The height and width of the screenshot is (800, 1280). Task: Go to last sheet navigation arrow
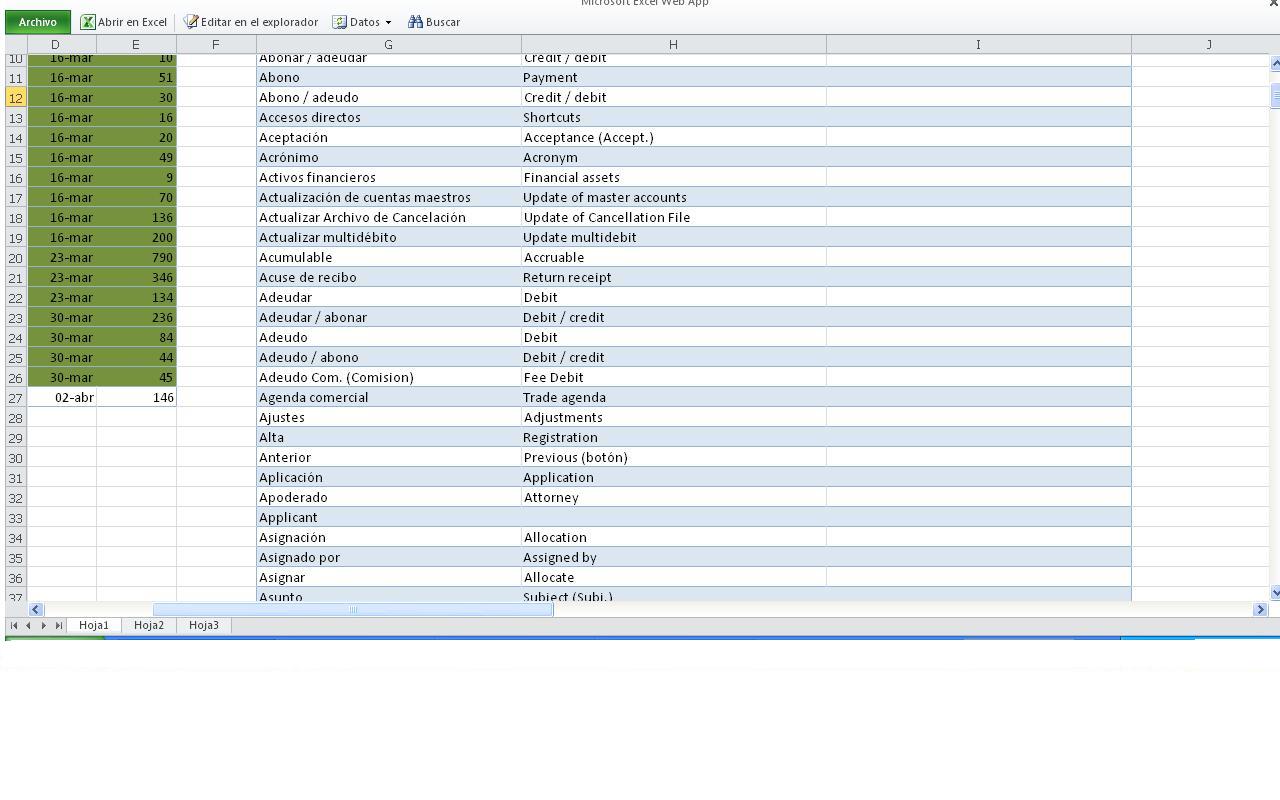pos(58,625)
